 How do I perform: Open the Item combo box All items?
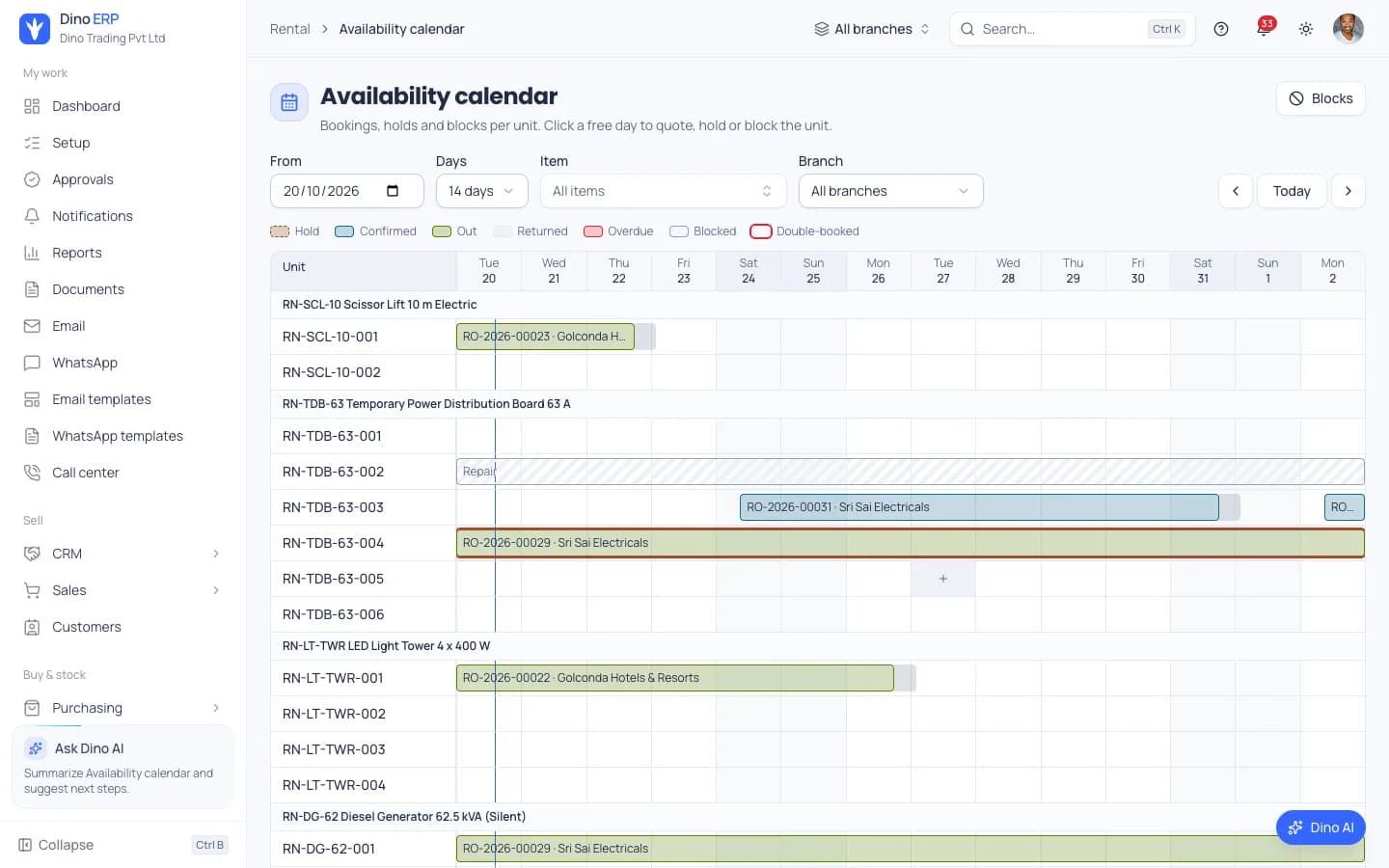click(664, 191)
